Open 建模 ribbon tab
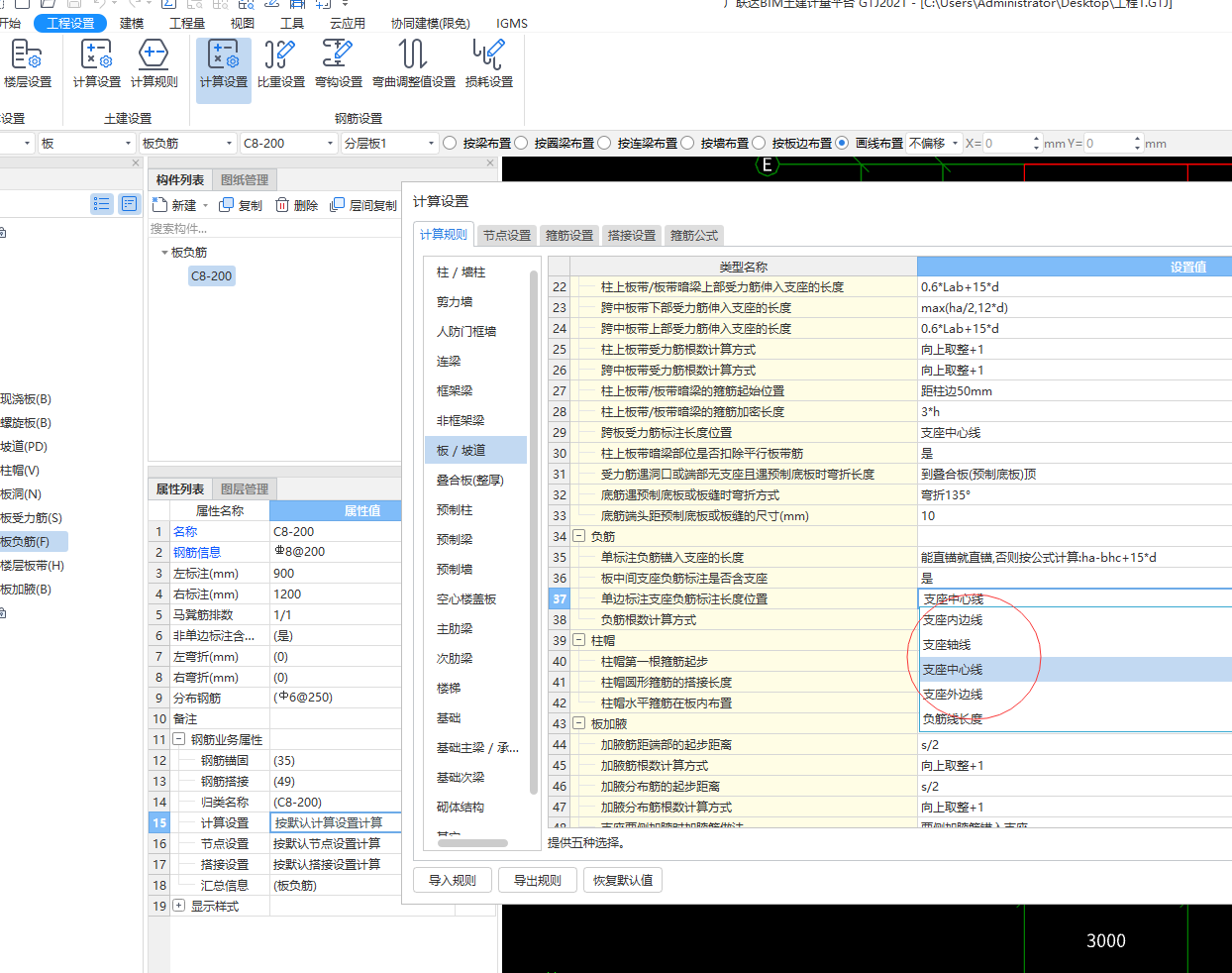The image size is (1232, 973). coord(132,23)
